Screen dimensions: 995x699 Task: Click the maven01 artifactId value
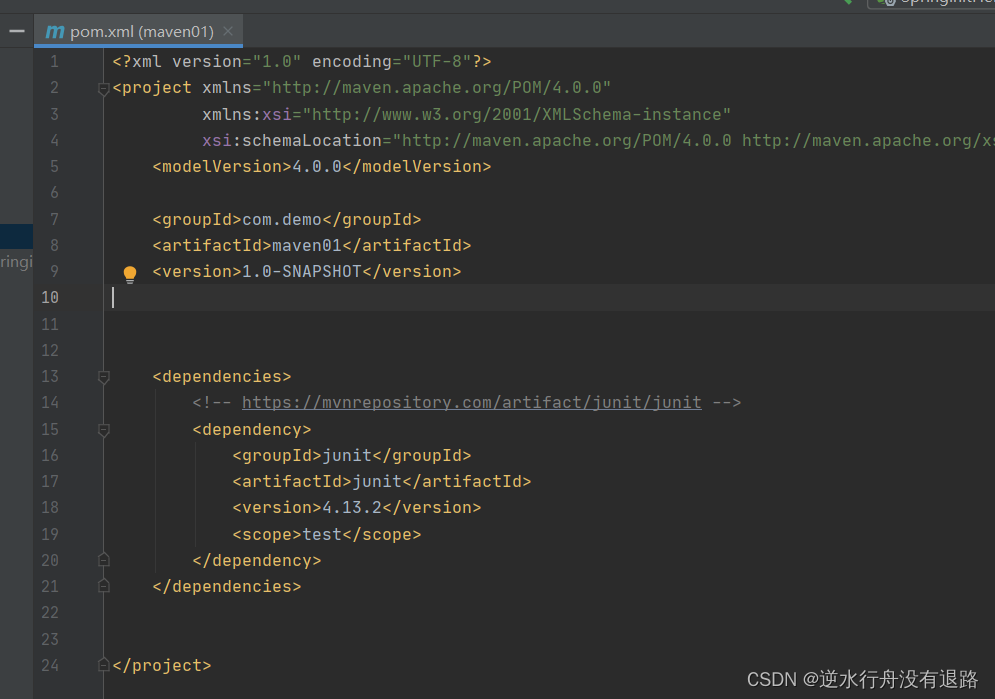pyautogui.click(x=307, y=245)
